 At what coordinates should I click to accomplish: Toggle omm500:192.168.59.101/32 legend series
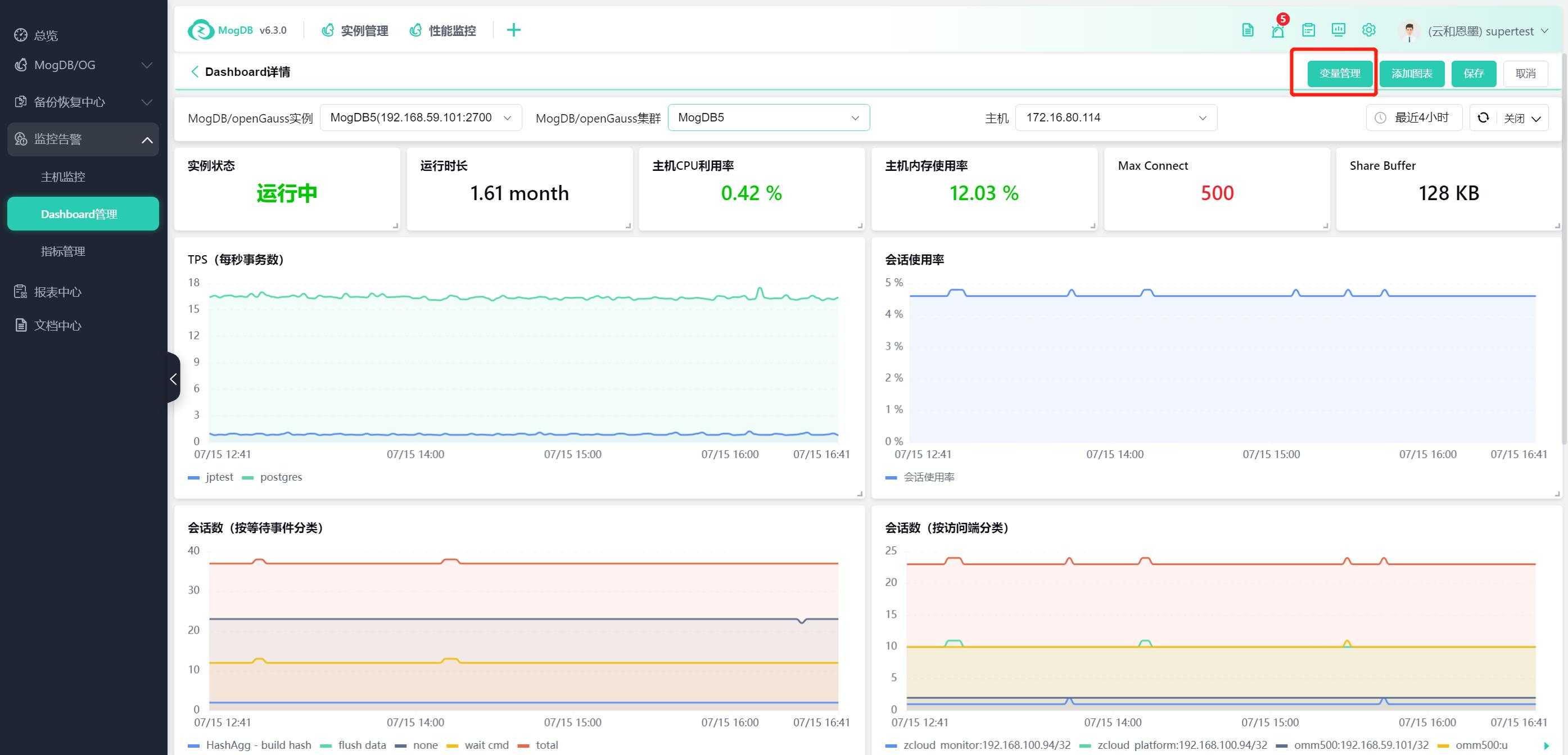click(1353, 745)
